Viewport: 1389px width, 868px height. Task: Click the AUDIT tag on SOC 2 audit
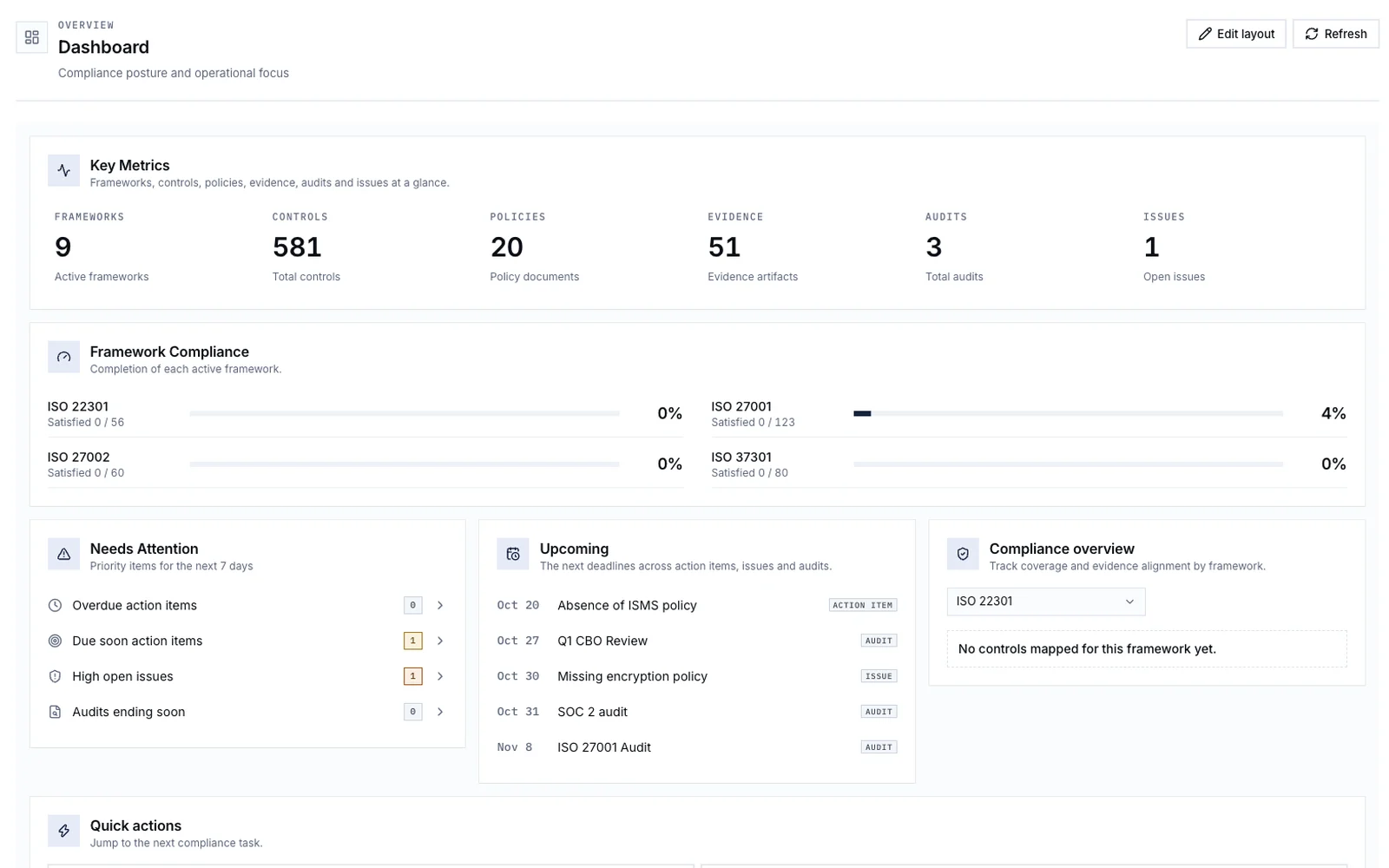[x=879, y=712]
